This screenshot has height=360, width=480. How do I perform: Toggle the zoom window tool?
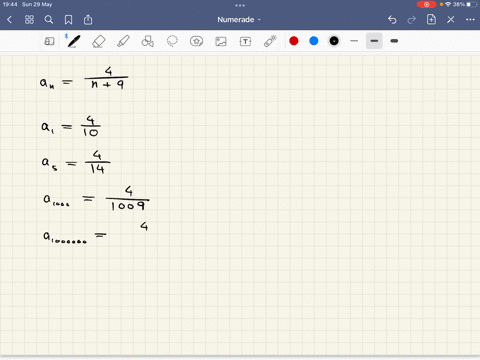[x=49, y=41]
